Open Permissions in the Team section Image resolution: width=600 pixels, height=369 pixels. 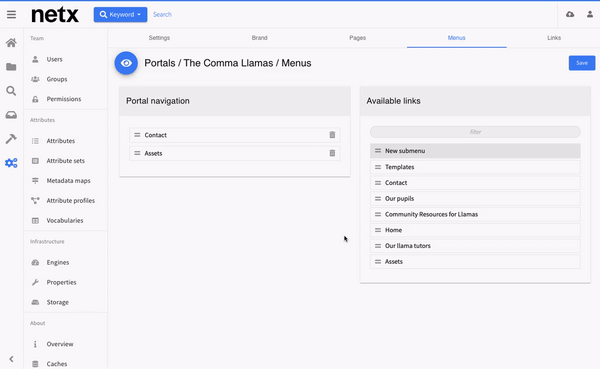65,99
